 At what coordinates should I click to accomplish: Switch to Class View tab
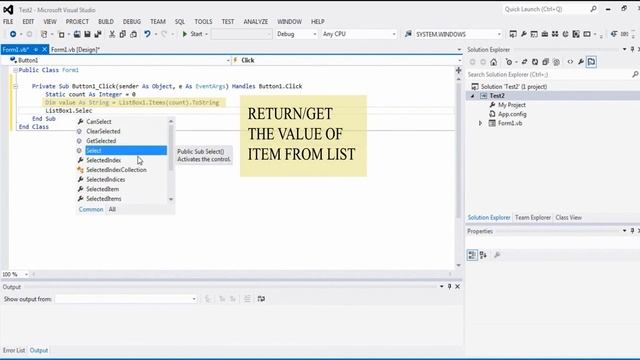568,218
